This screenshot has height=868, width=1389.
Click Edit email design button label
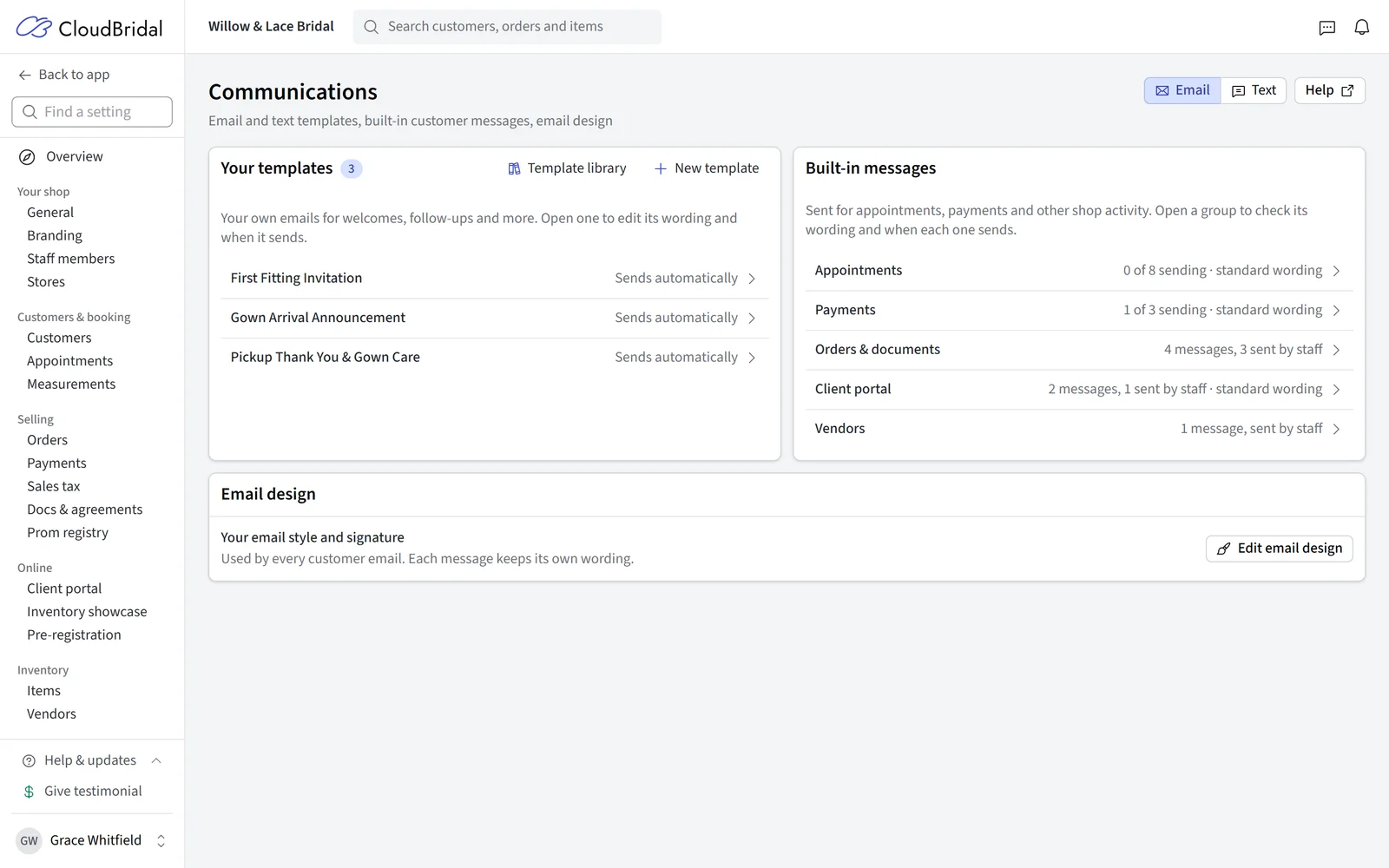click(1290, 549)
